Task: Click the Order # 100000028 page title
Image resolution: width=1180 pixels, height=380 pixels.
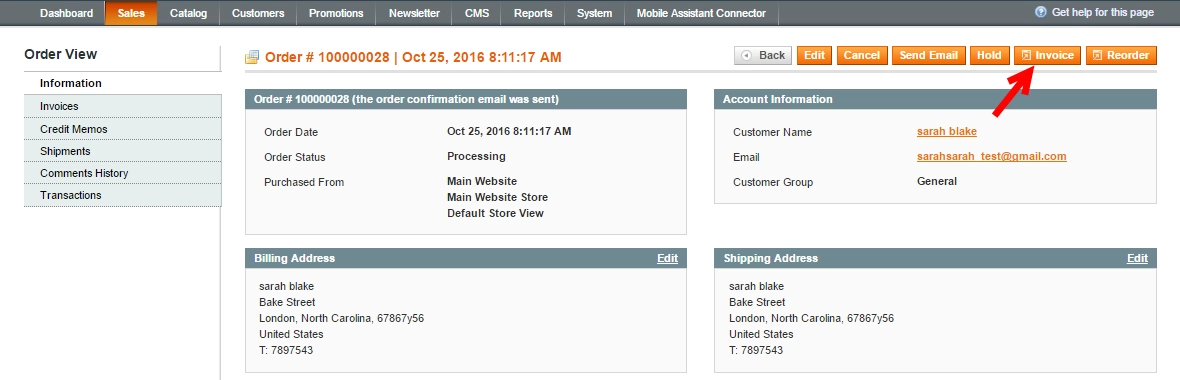Action: tap(413, 57)
